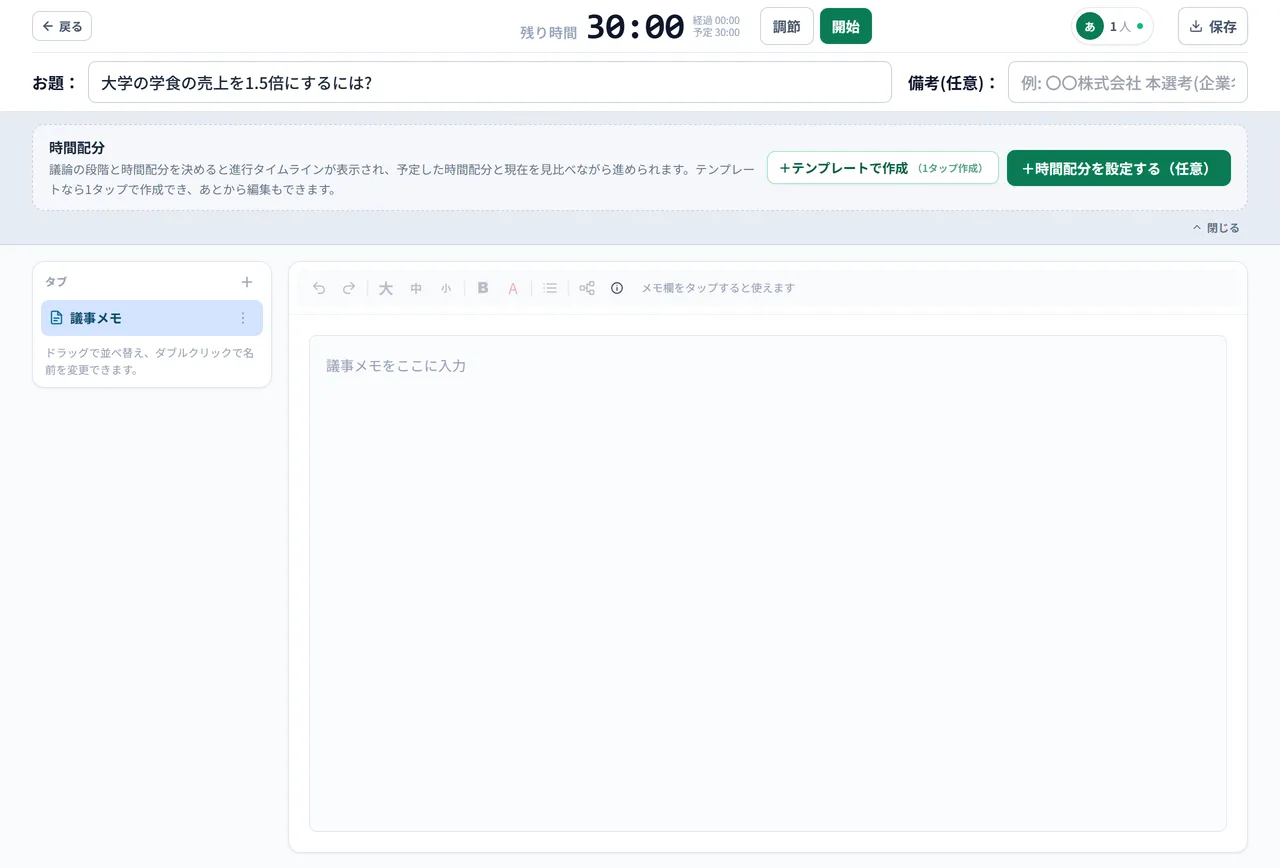Viewport: 1280px width, 868px height.
Task: Collapse panel with 閉じる
Action: coord(1216,228)
